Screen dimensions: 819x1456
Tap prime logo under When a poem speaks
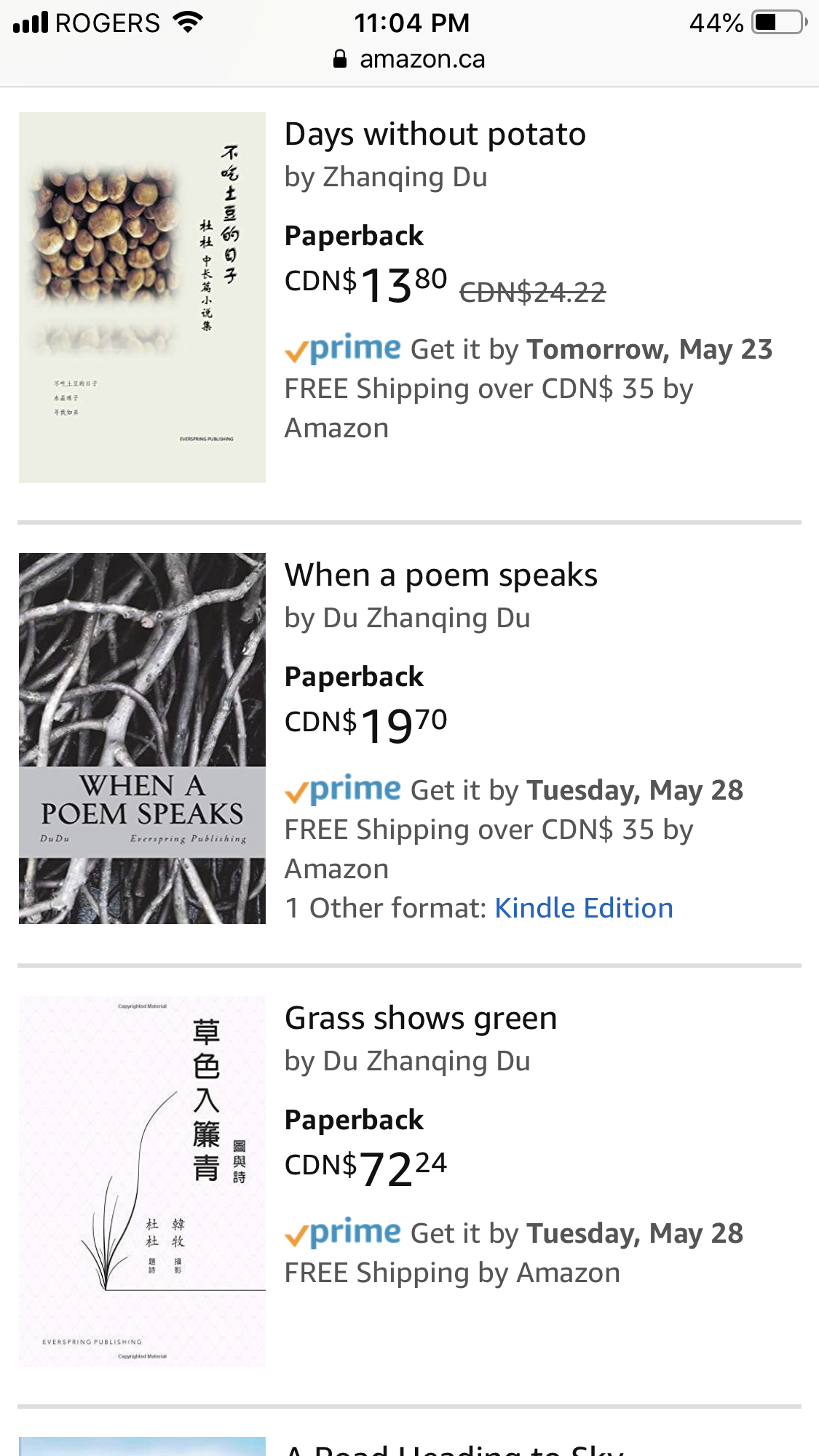pos(343,789)
